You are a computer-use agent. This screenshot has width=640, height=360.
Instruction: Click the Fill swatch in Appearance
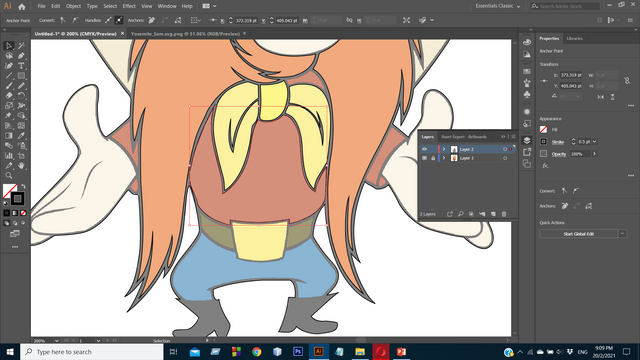pyautogui.click(x=543, y=129)
